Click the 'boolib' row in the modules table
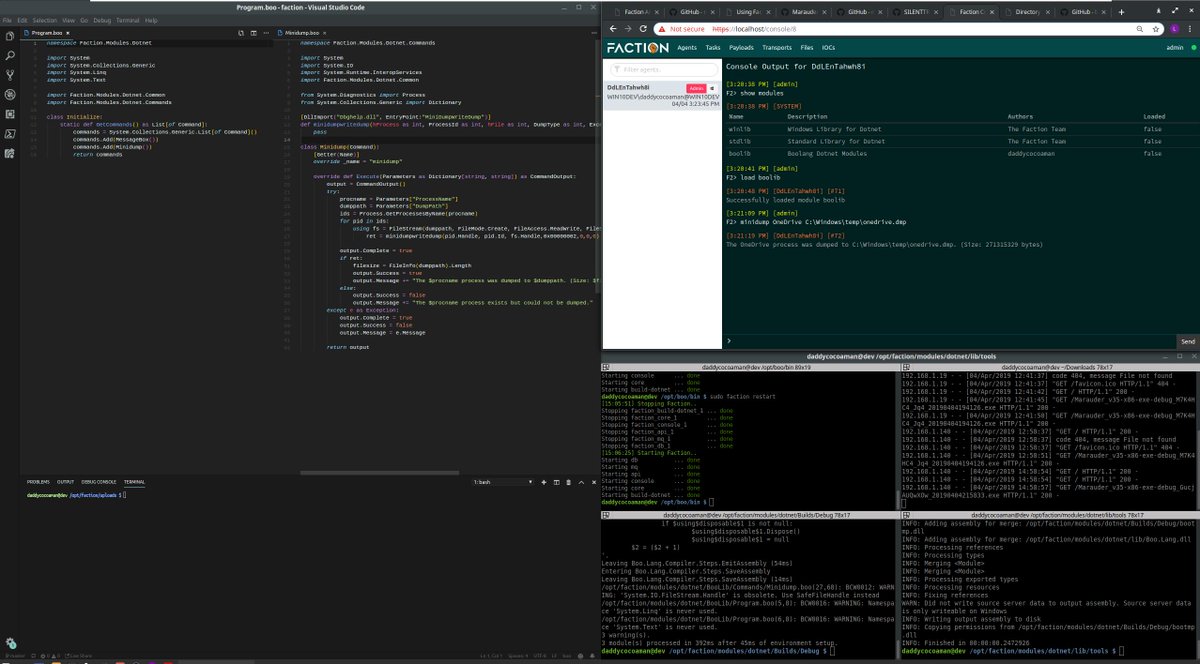Viewport: 1200px width, 664px height. click(x=960, y=154)
